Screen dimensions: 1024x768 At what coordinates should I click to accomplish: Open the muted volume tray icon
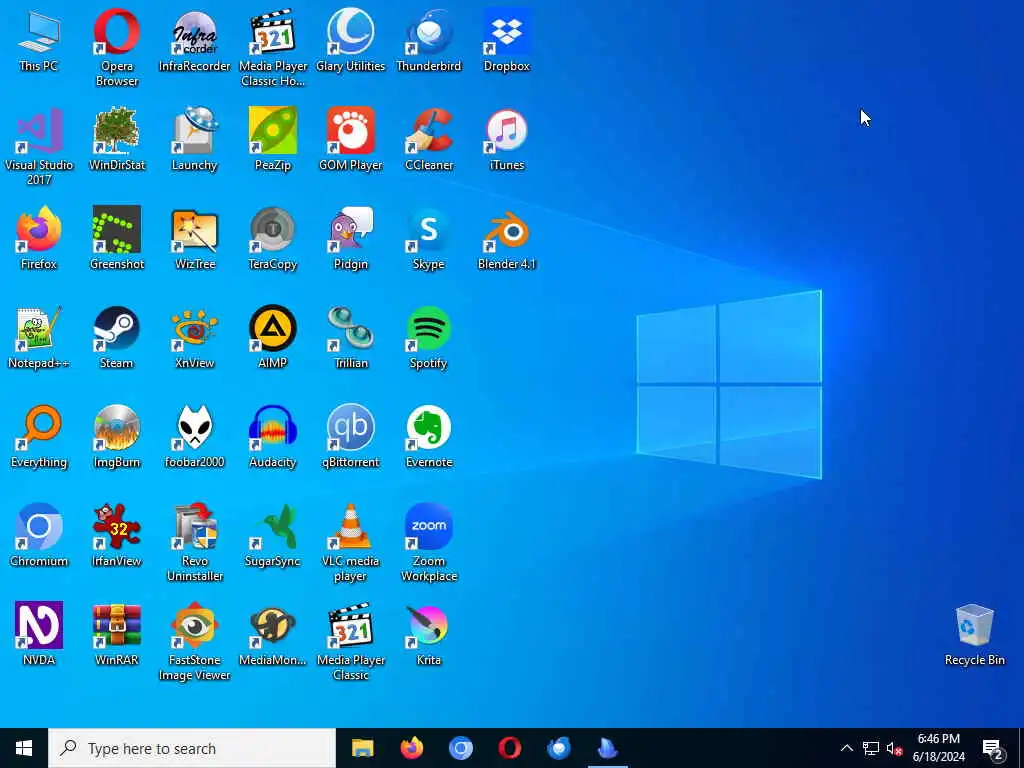894,748
